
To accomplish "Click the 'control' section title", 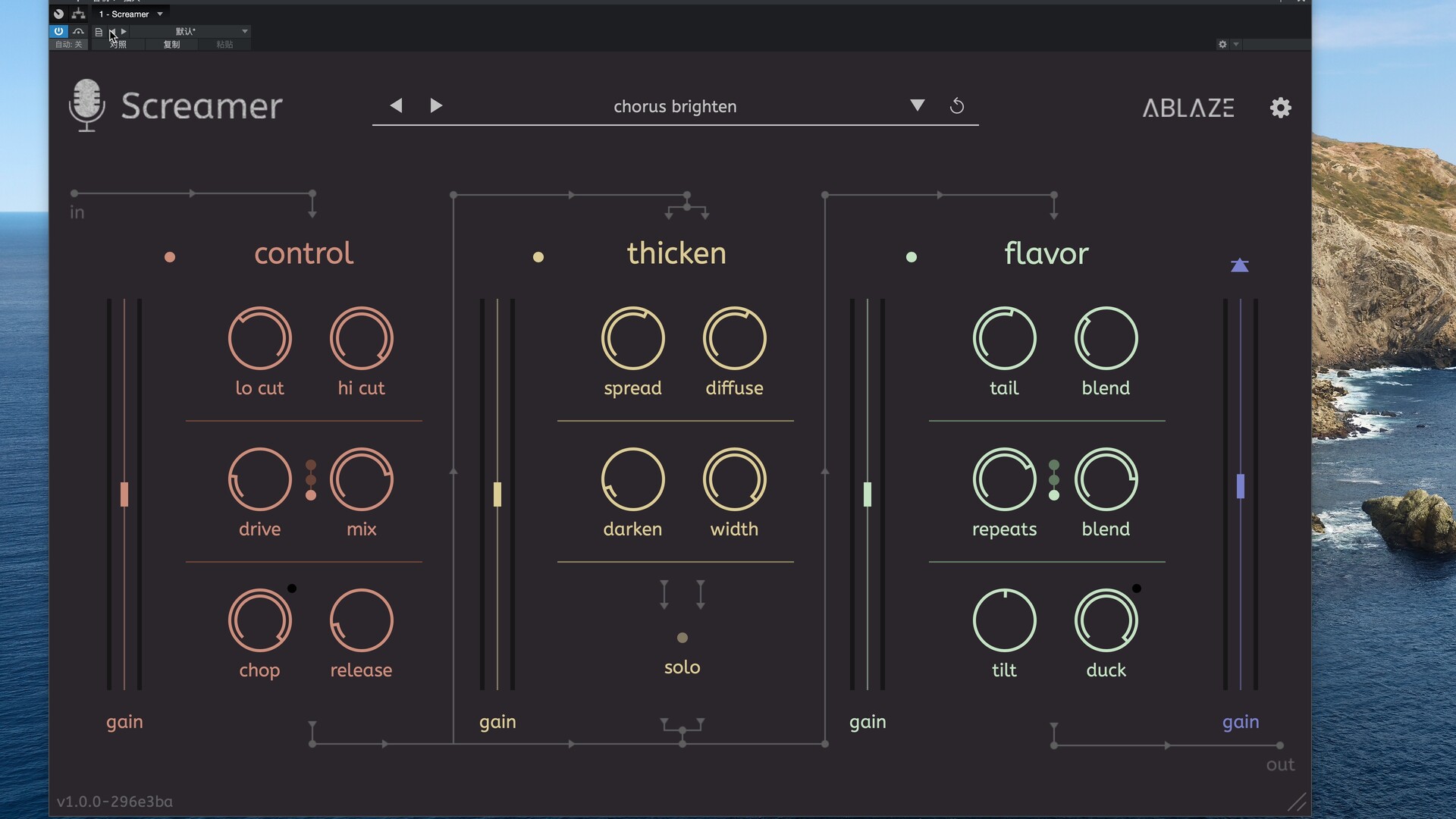I will coord(303,253).
